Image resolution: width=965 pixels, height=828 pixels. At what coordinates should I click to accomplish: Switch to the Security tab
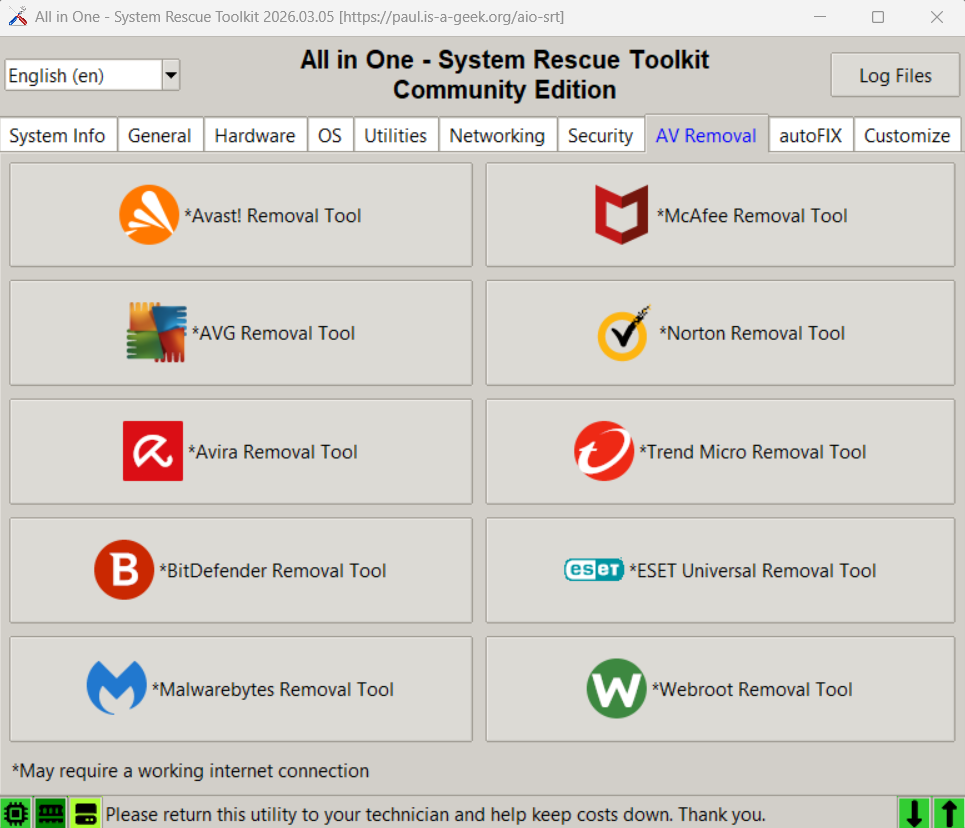pos(600,136)
